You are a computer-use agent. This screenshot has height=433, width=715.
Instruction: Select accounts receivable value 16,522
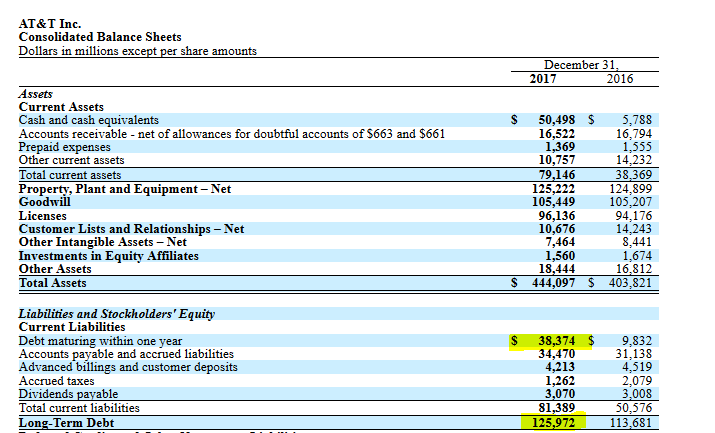[556, 134]
